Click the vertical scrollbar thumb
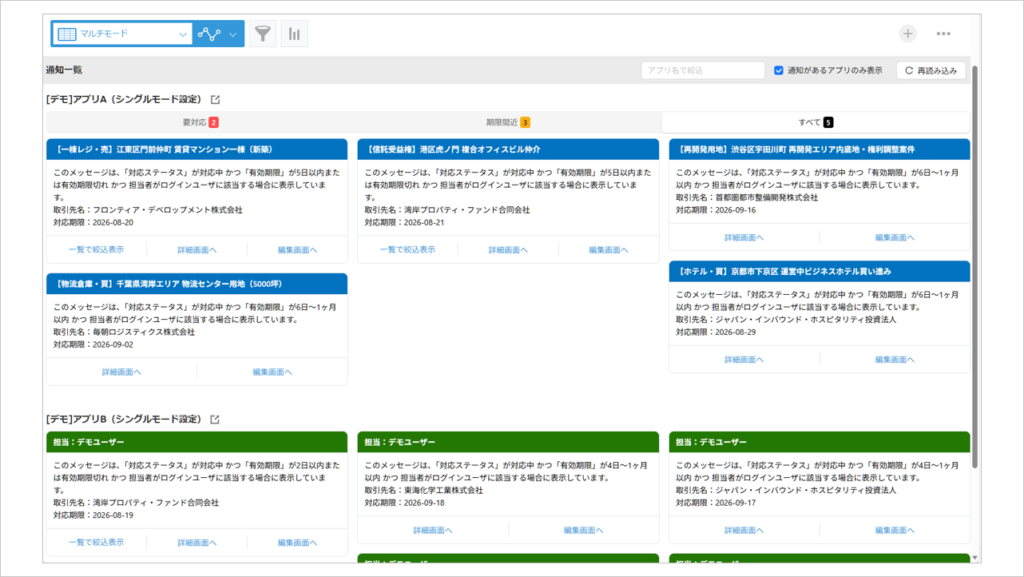The image size is (1024, 577). coord(975,266)
